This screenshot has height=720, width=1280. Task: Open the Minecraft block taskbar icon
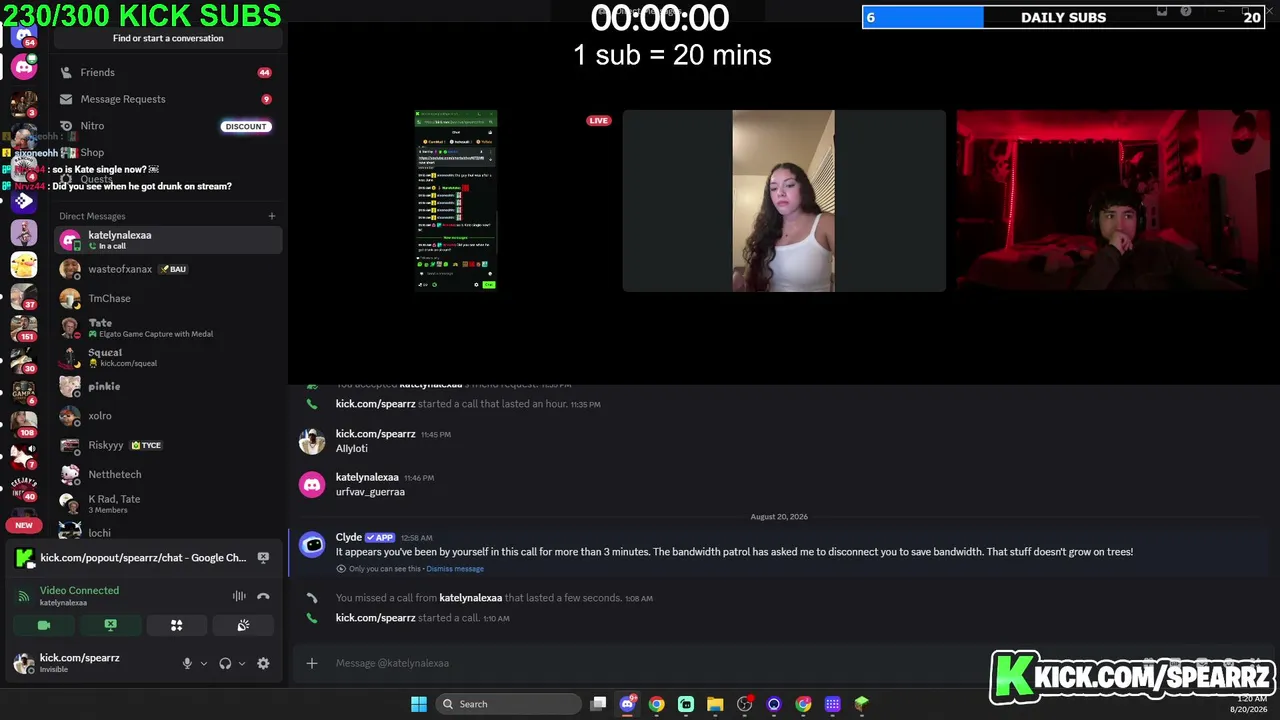pos(861,704)
